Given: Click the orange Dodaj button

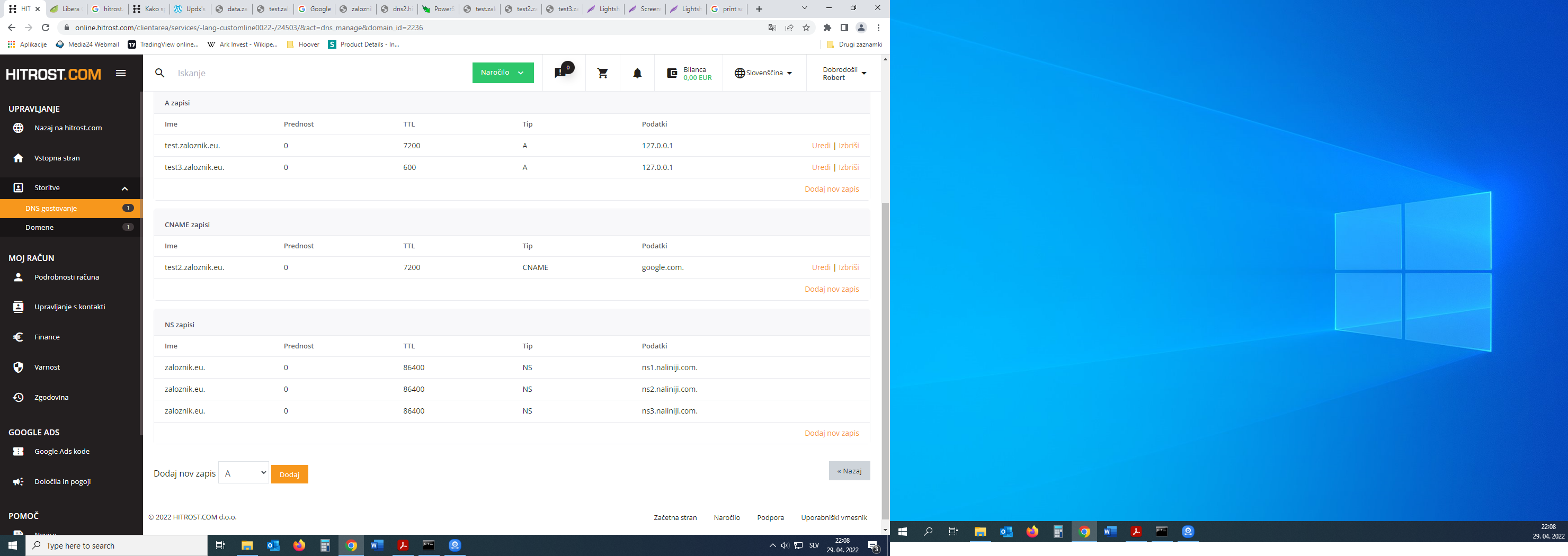Looking at the screenshot, I should tap(290, 474).
